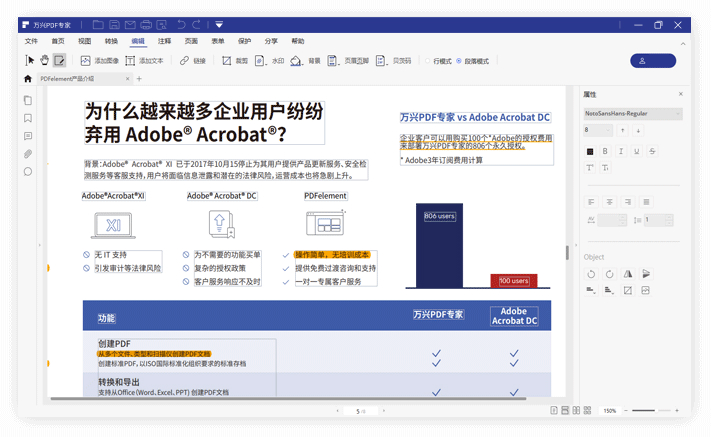Open the page thumbnails sidebar panel
The image size is (711, 437).
tap(28, 100)
